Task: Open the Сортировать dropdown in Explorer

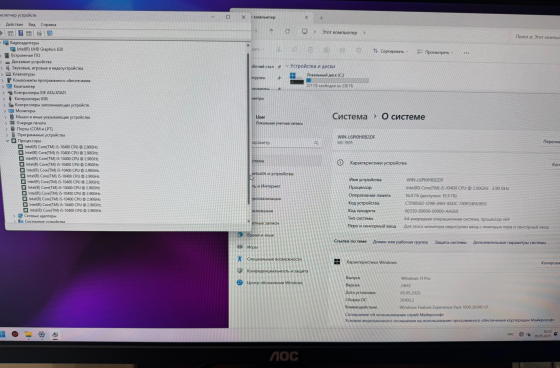Action: point(390,51)
